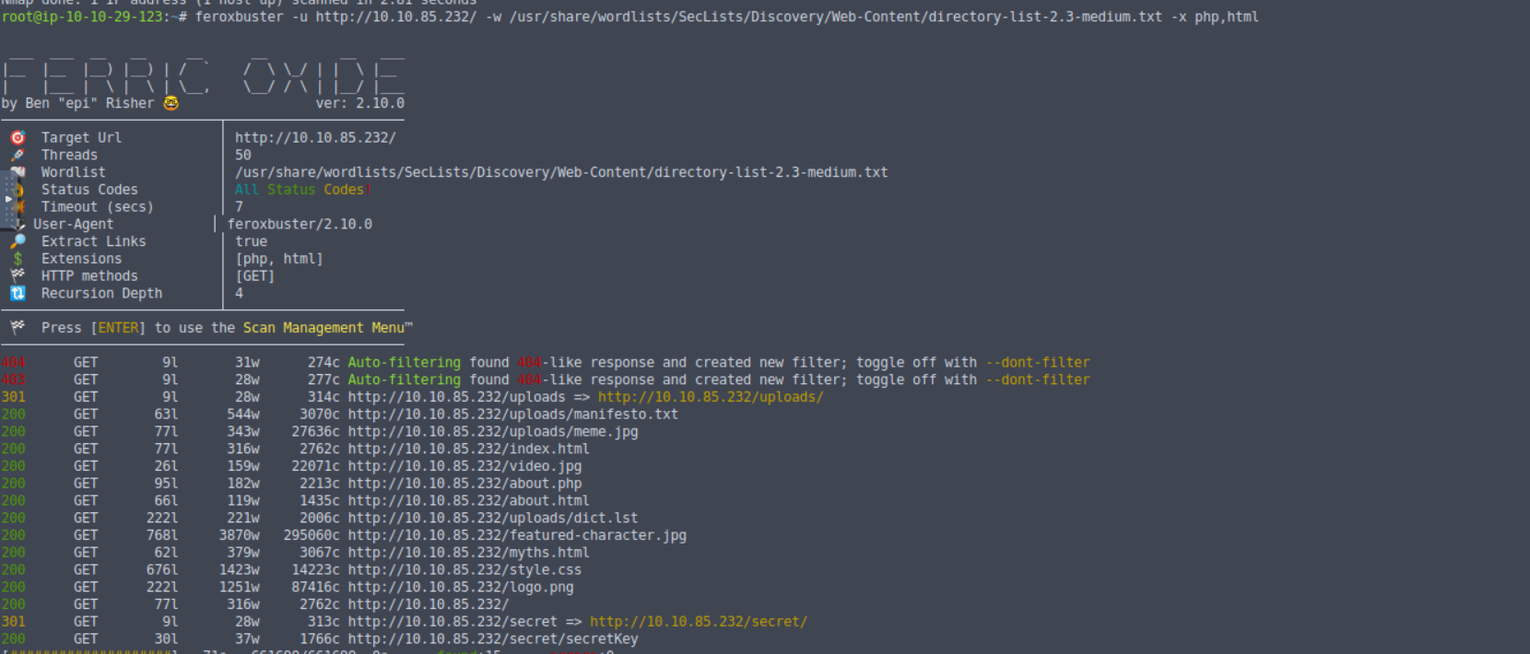Click the uploads/manifesto.txt URL

pyautogui.click(x=513, y=414)
